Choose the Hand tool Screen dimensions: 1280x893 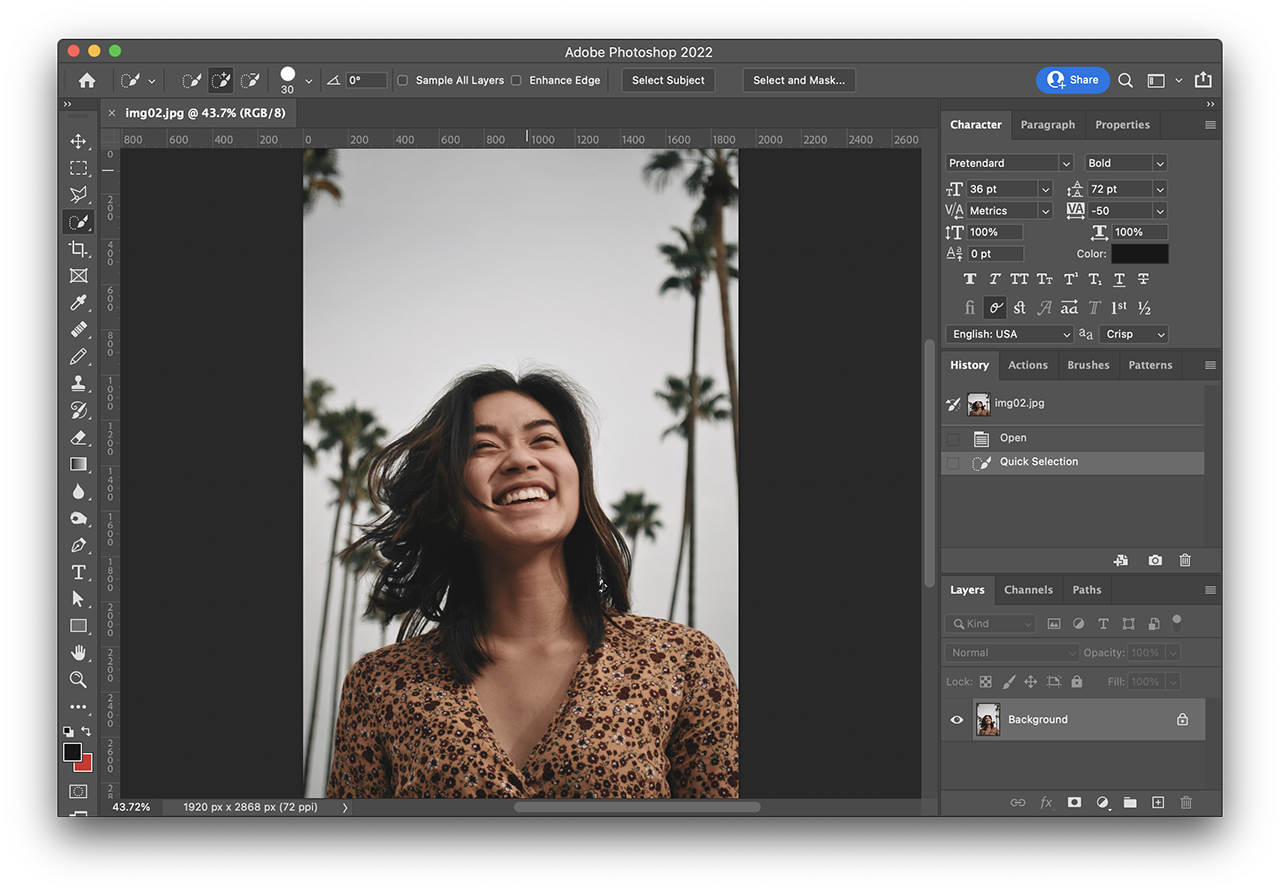coord(79,653)
